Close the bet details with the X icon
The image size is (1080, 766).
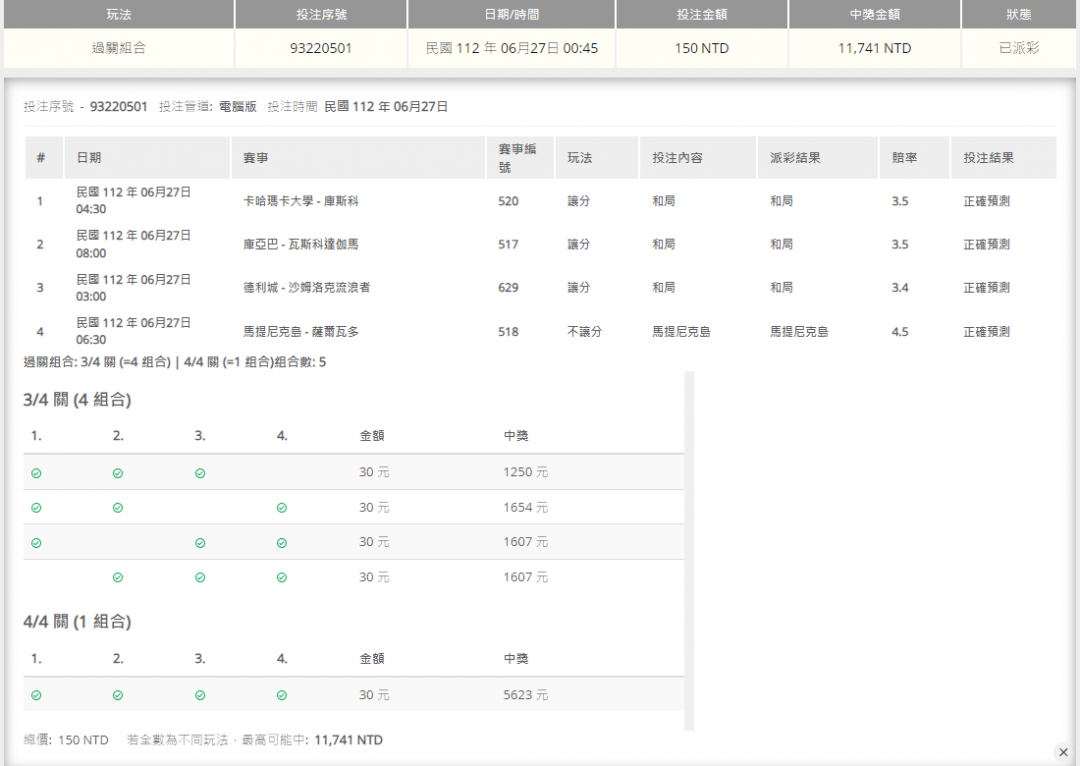(x=1063, y=752)
